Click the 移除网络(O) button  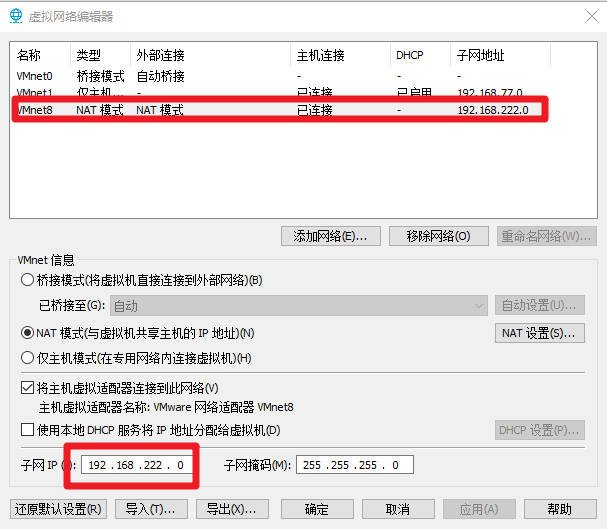coord(439,236)
